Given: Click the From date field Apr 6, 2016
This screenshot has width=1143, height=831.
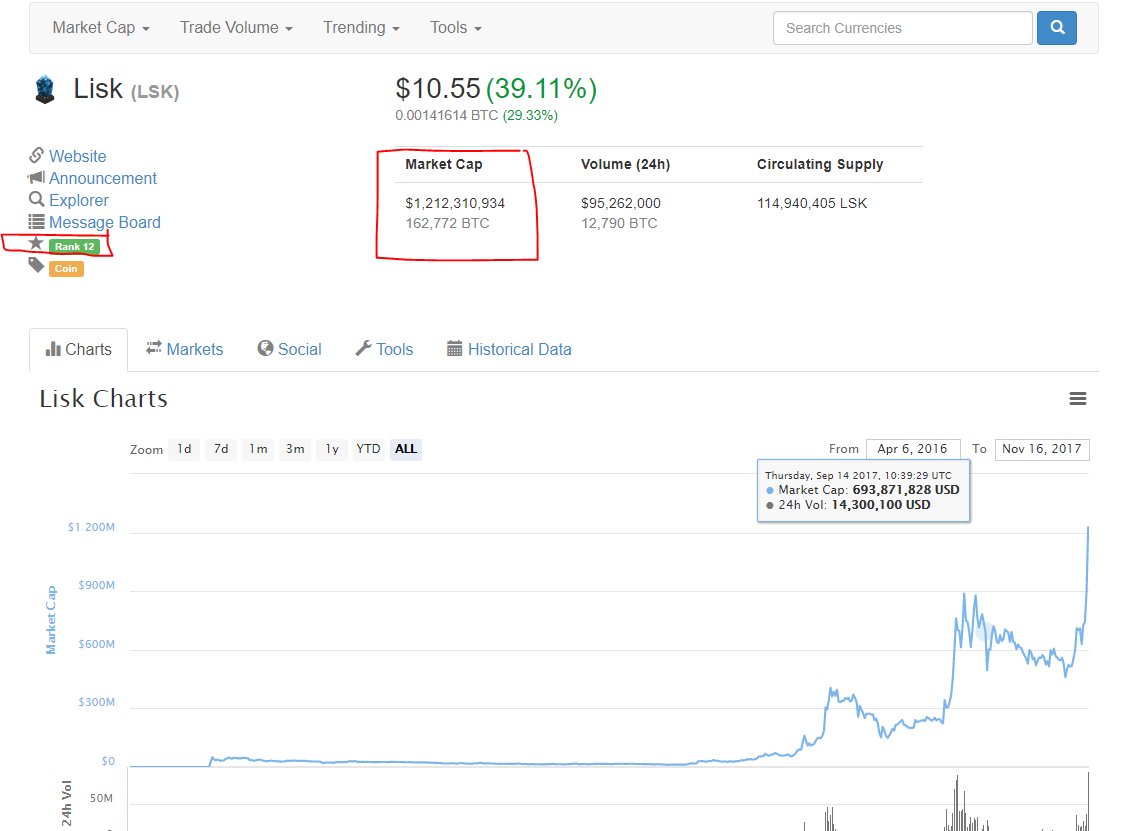Looking at the screenshot, I should 913,449.
